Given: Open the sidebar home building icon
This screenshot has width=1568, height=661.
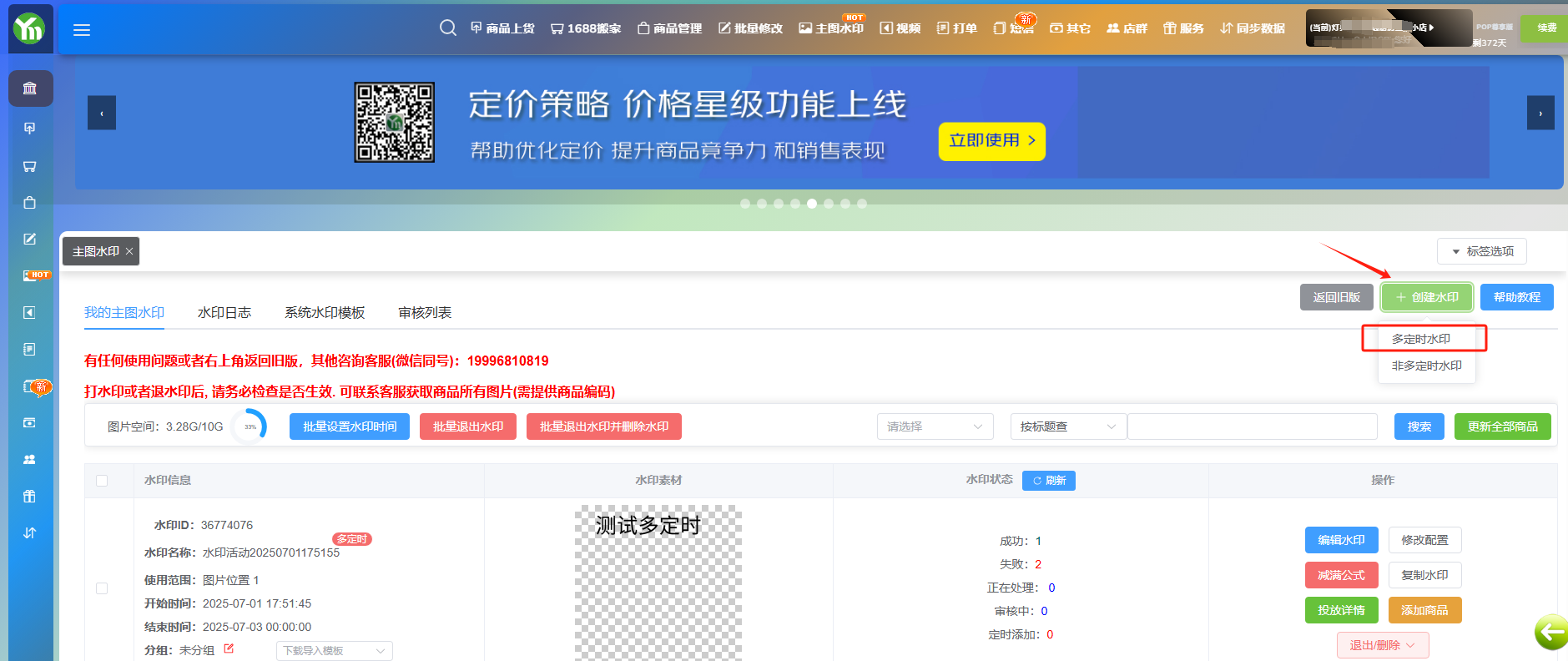Looking at the screenshot, I should coord(30,88).
